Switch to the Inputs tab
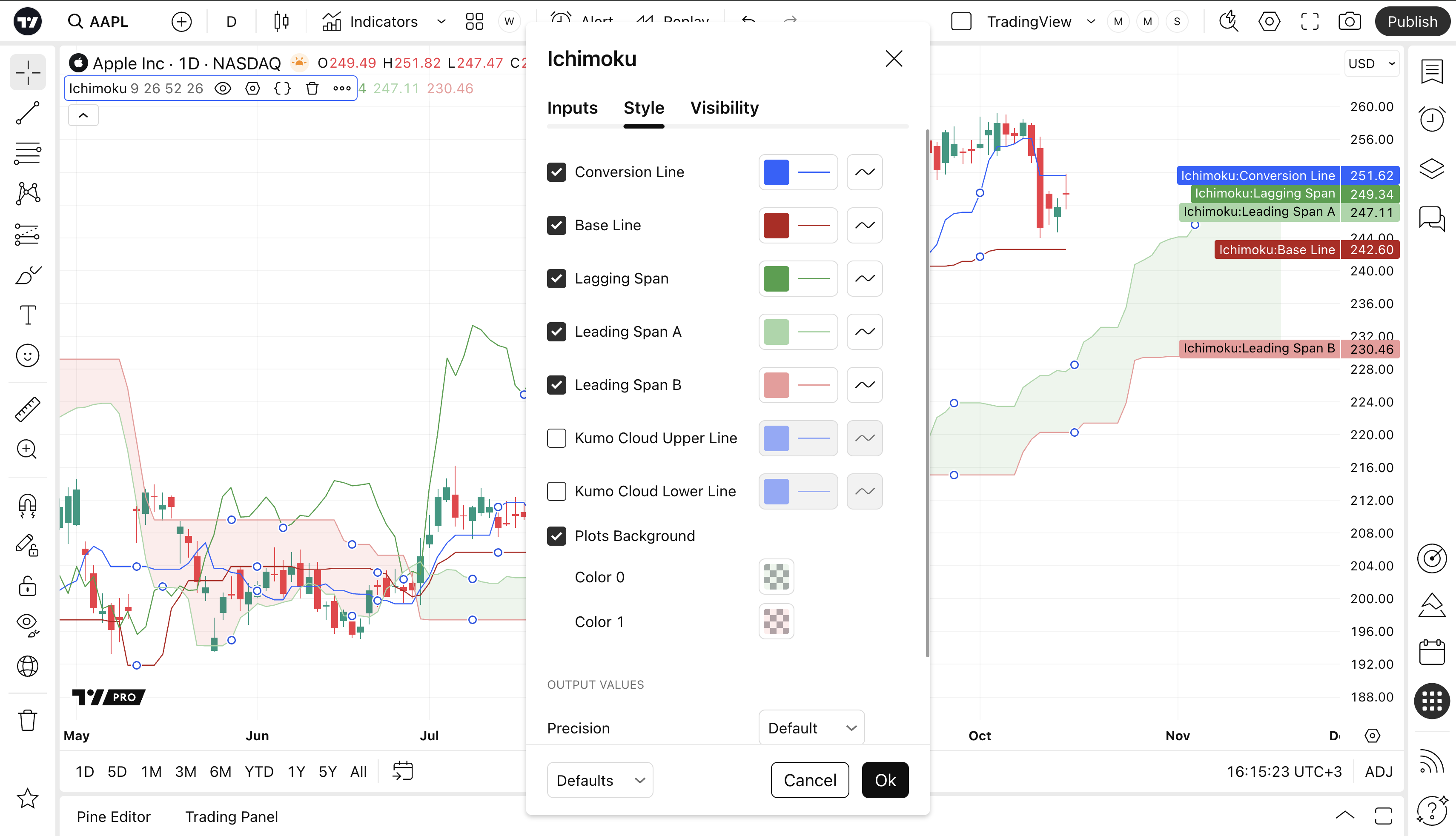 [x=572, y=108]
